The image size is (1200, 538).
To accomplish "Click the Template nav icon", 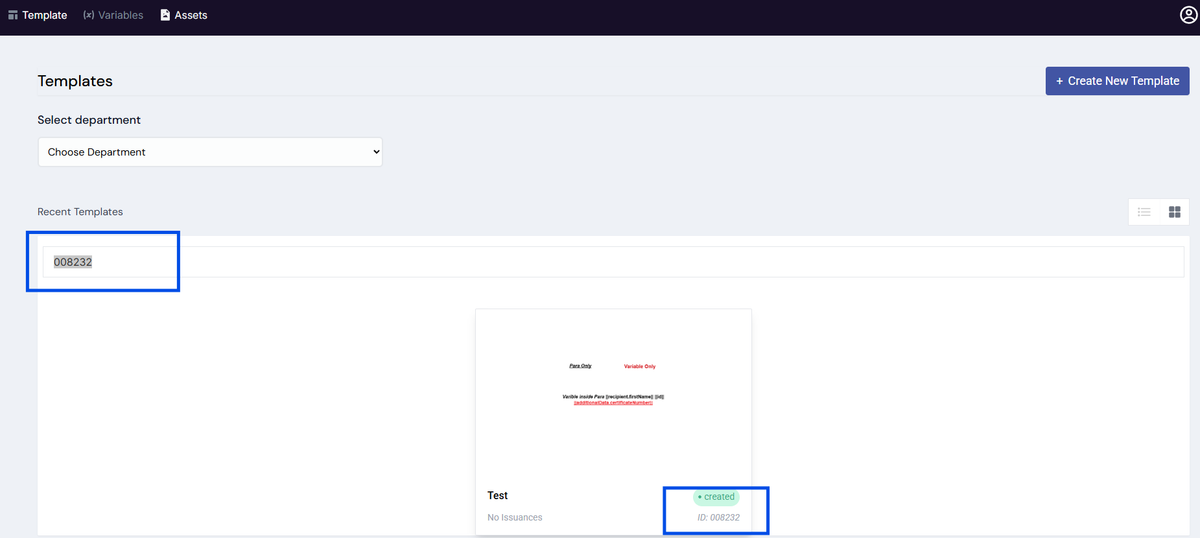I will pyautogui.click(x=13, y=15).
